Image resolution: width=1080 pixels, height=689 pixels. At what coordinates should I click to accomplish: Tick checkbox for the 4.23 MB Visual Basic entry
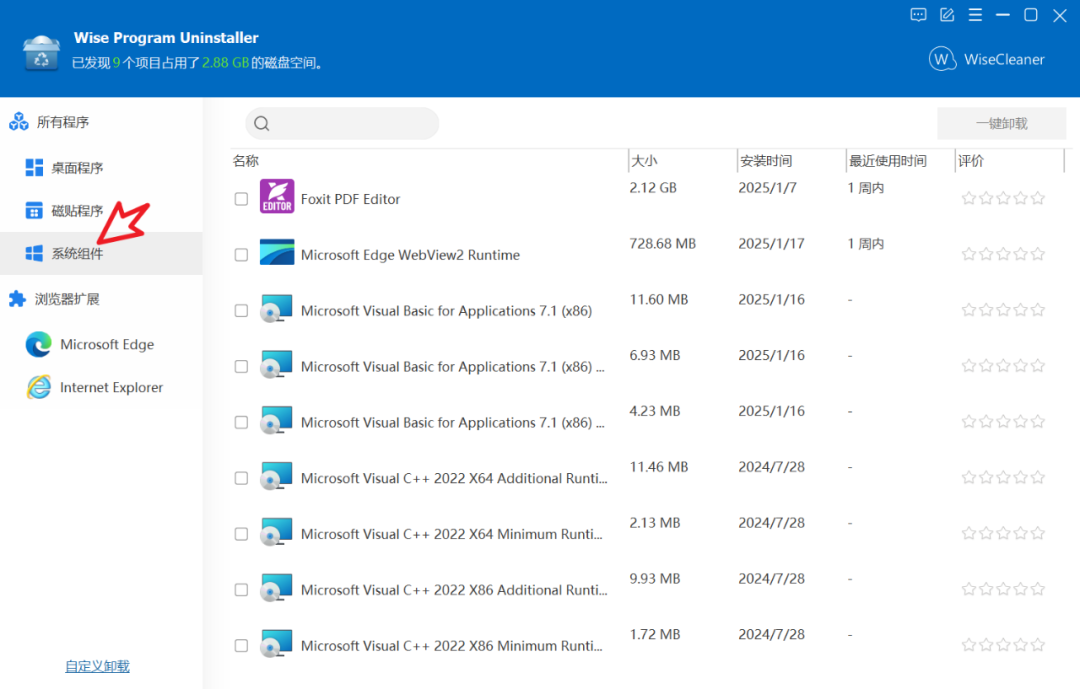coord(241,422)
